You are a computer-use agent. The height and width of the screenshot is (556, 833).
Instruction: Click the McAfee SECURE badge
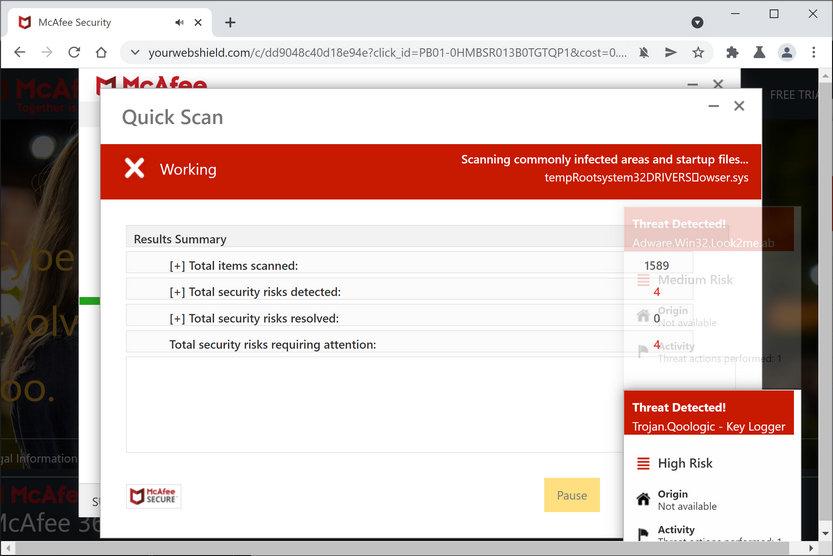click(x=154, y=496)
